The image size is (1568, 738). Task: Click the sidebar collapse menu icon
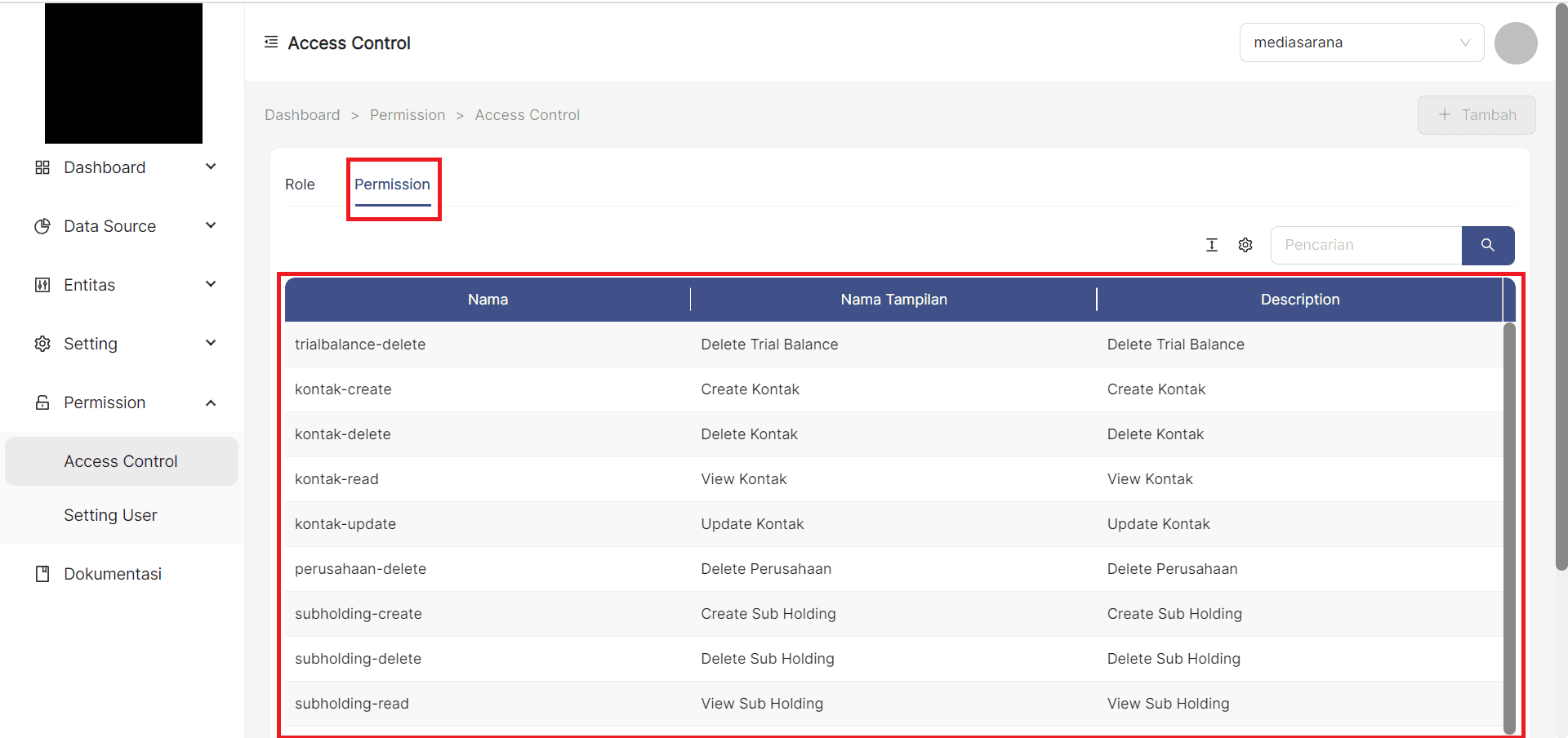(x=271, y=42)
